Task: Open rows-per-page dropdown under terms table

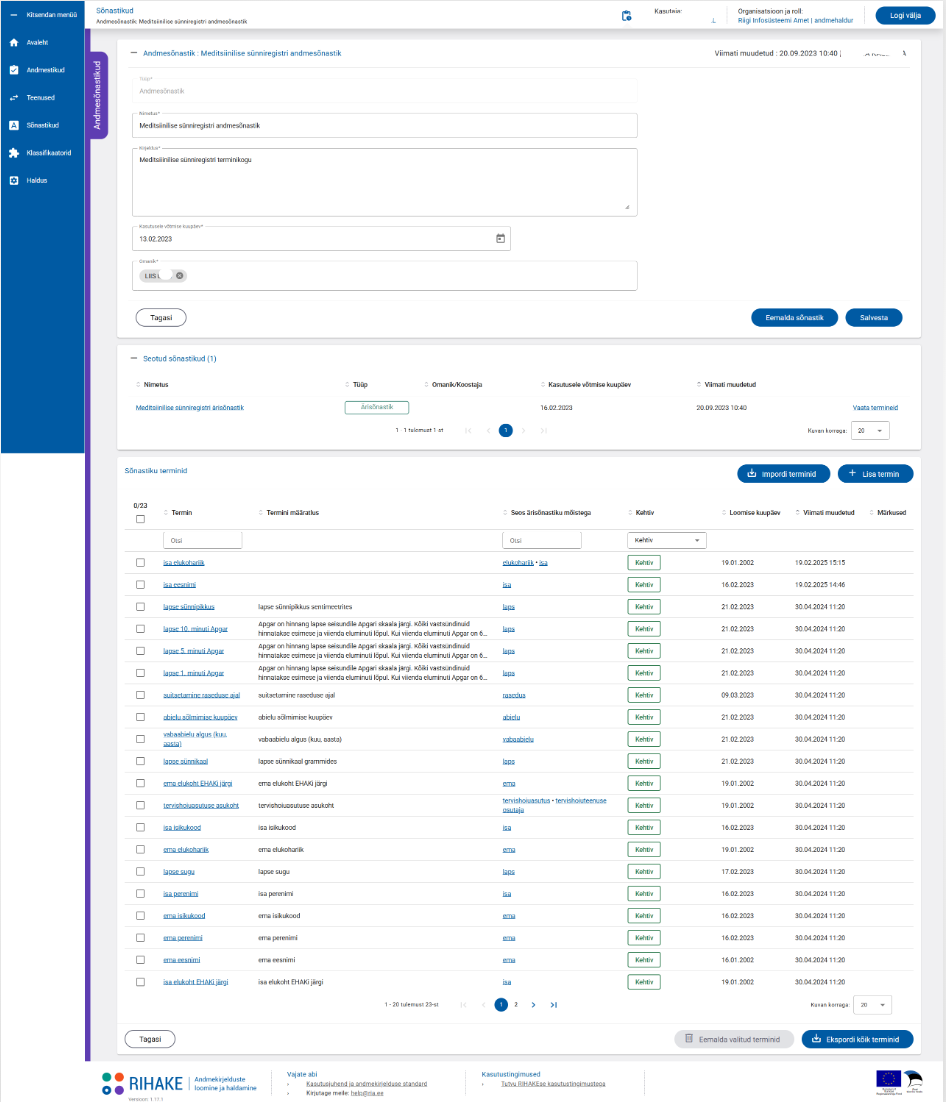Action: [x=868, y=1005]
